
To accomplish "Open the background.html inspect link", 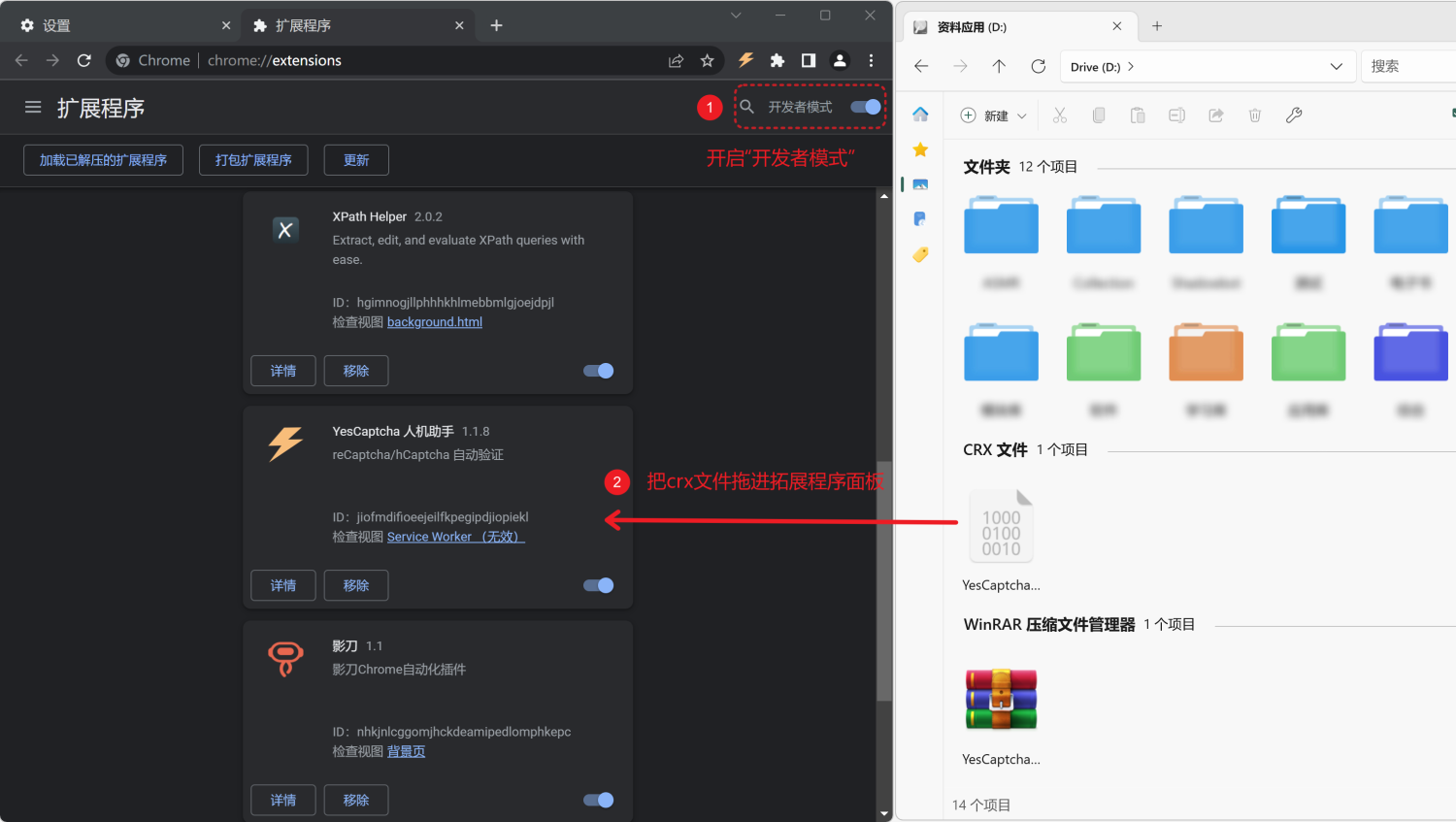I will click(x=435, y=322).
